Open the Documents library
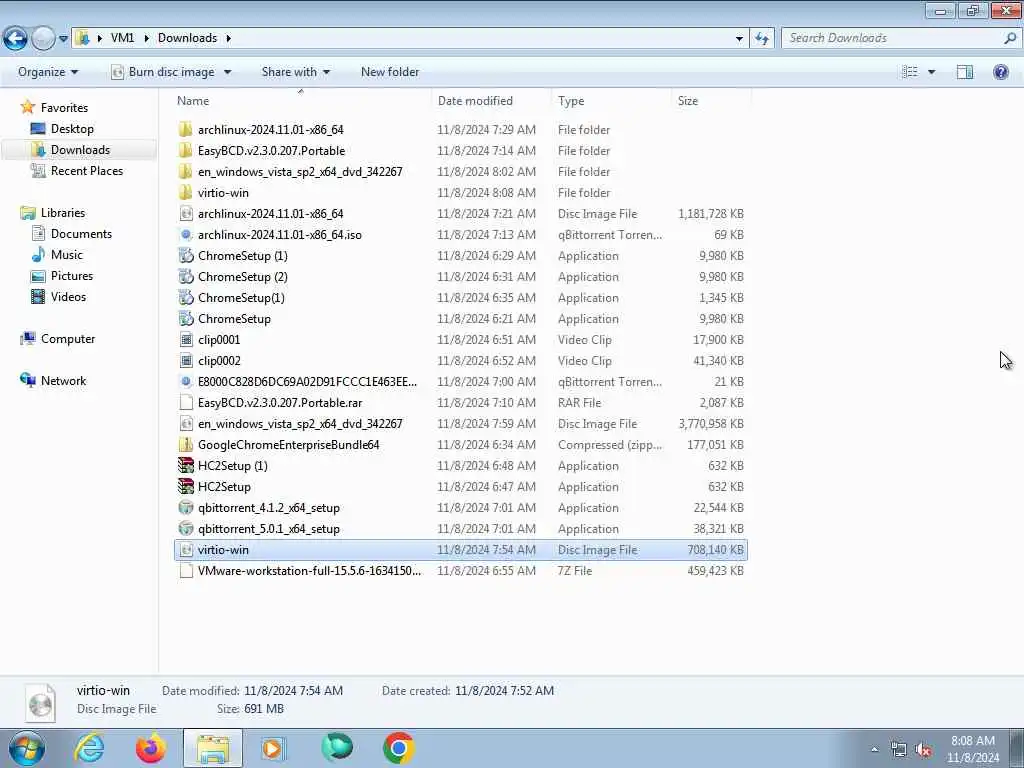Image resolution: width=1024 pixels, height=768 pixels. coord(81,234)
